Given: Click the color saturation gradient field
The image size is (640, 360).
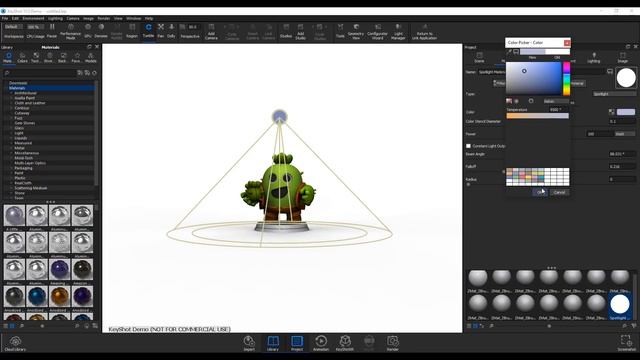Looking at the screenshot, I should coord(534,78).
